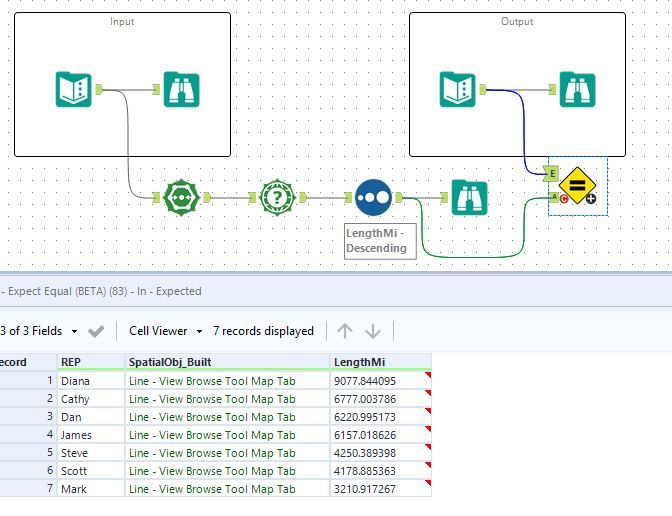The width and height of the screenshot is (672, 516).
Task: Click the Spatial Info tool's output anchor
Action: (303, 198)
